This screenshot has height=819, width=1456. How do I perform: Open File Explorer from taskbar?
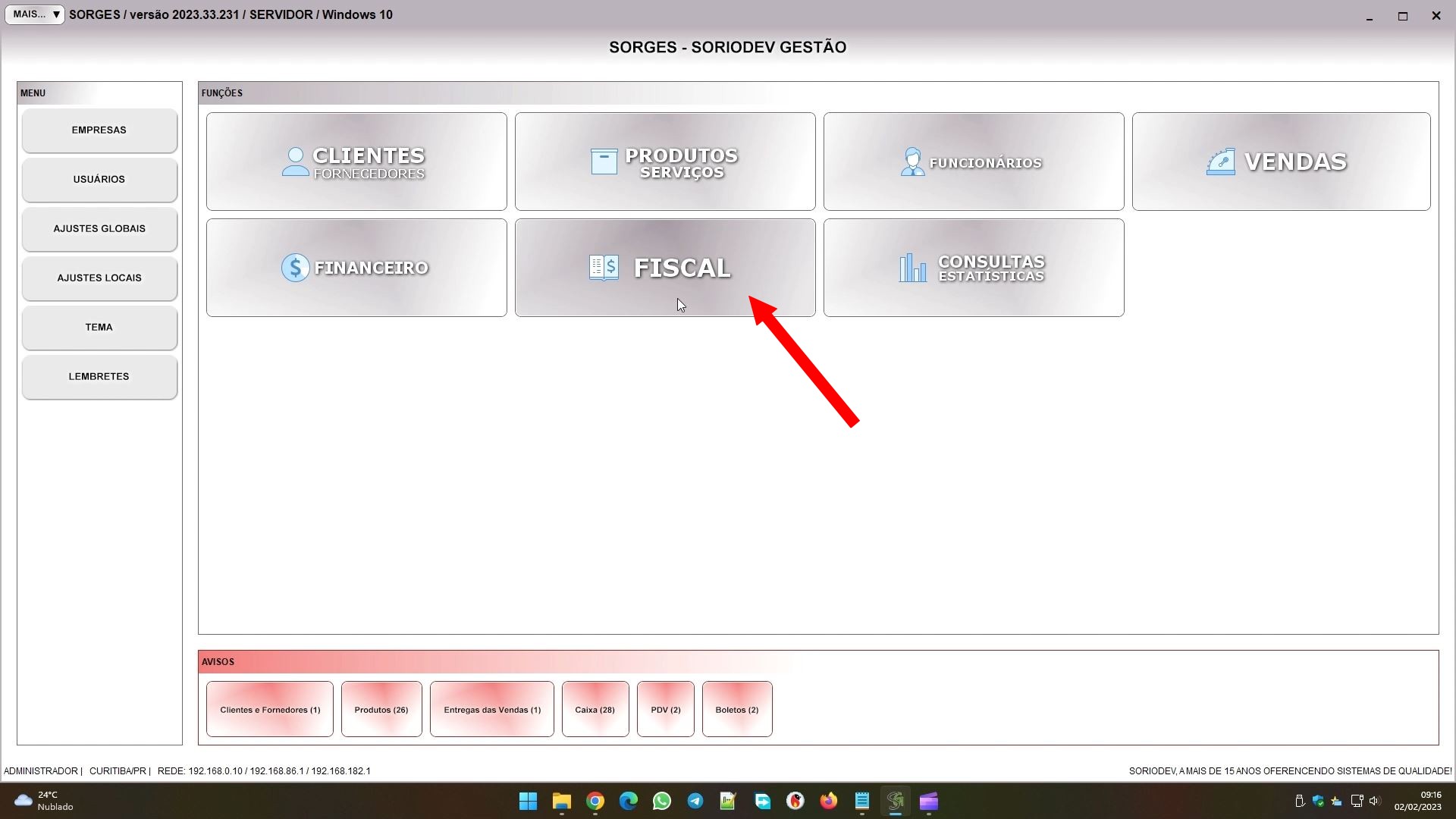pyautogui.click(x=562, y=802)
